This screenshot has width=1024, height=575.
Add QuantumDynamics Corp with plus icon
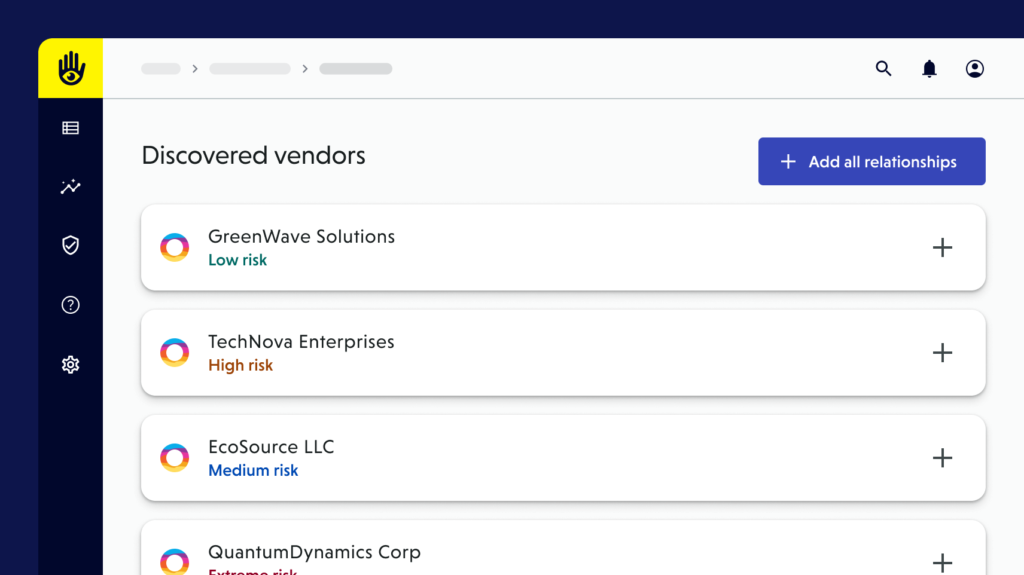point(942,562)
